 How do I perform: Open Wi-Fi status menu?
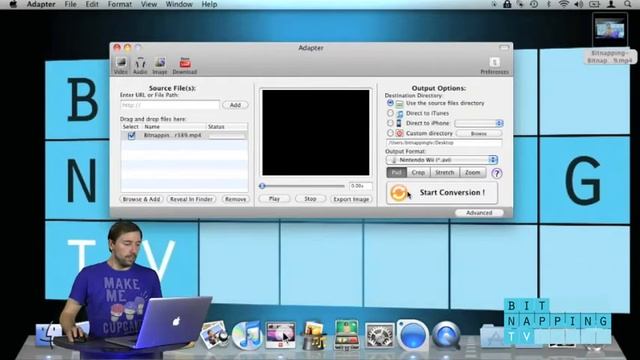point(564,4)
